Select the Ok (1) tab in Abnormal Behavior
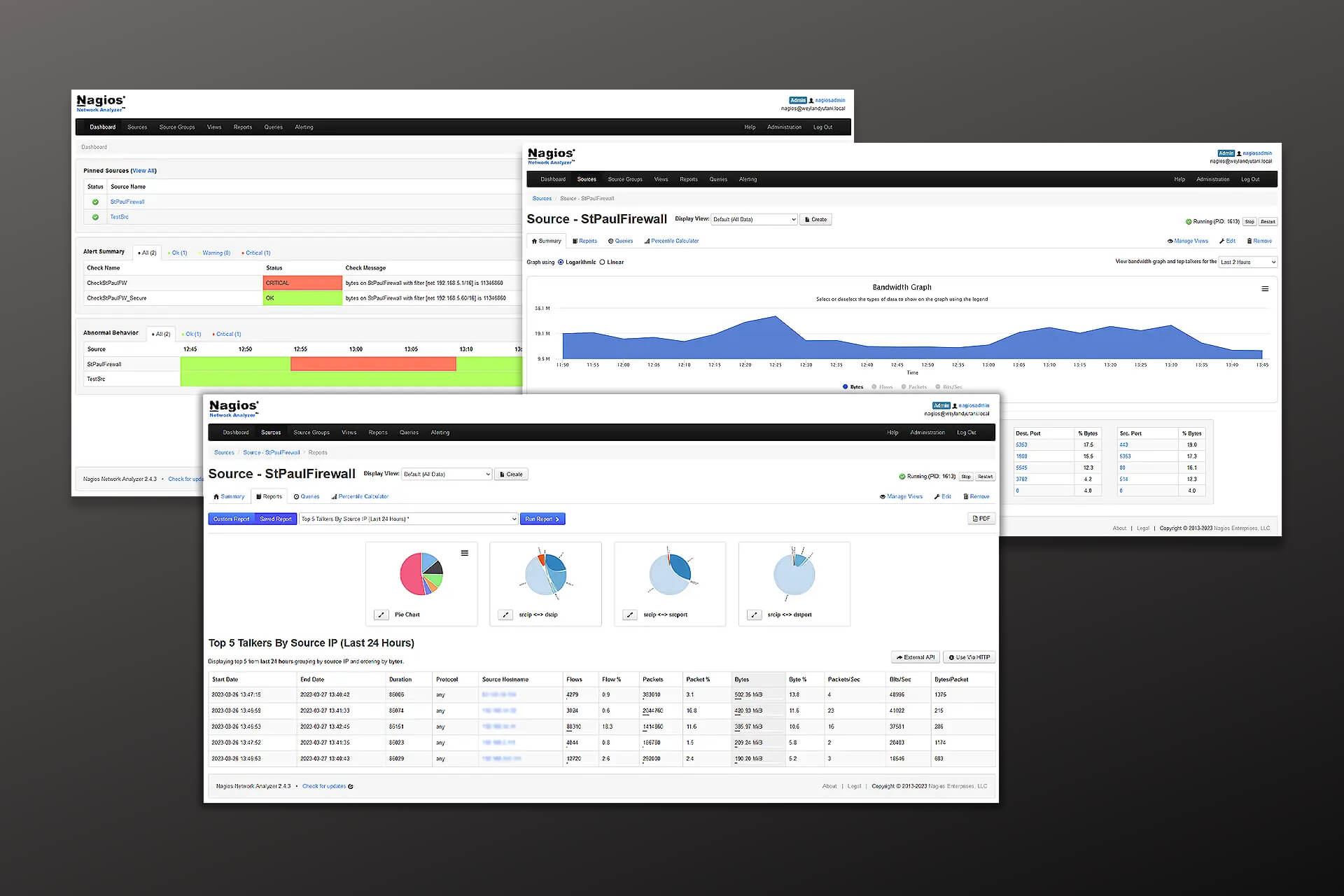This screenshot has height=896, width=1344. pos(191,334)
